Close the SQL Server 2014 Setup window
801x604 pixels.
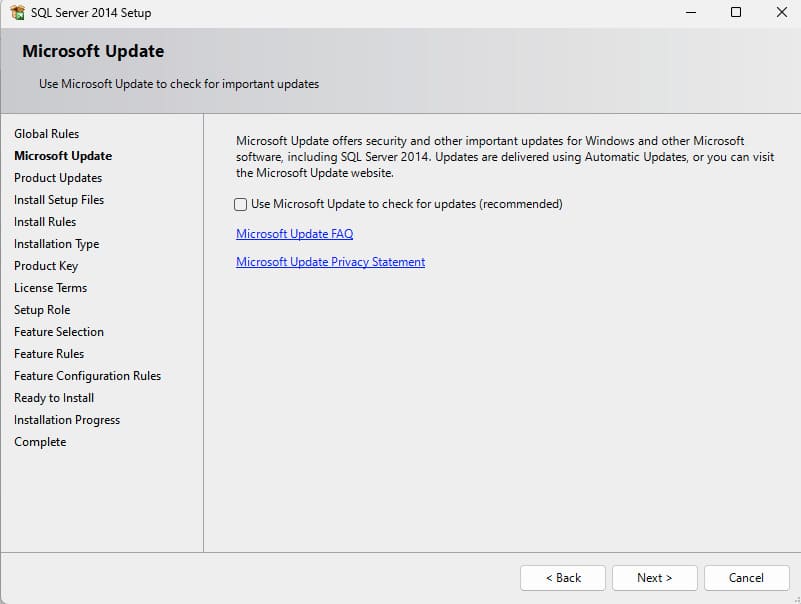[x=781, y=13]
